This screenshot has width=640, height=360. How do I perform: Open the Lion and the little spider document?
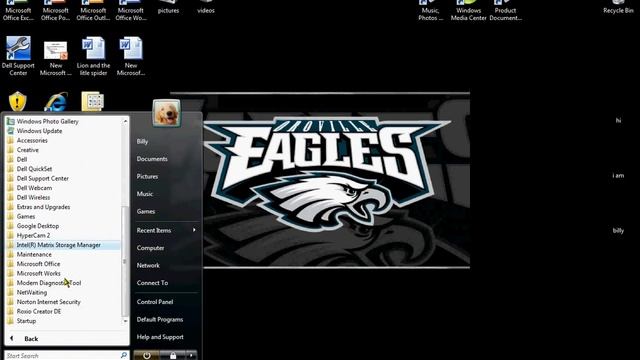93,56
